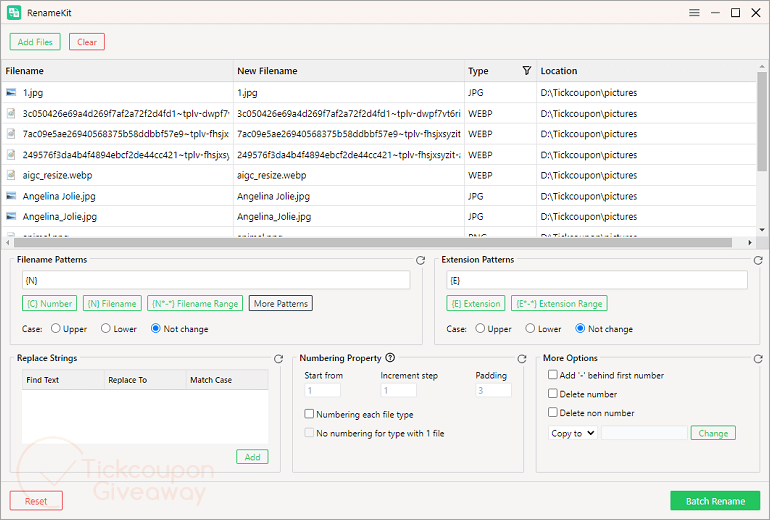Reset the Filename Patterns section
770x520 pixels.
420,260
